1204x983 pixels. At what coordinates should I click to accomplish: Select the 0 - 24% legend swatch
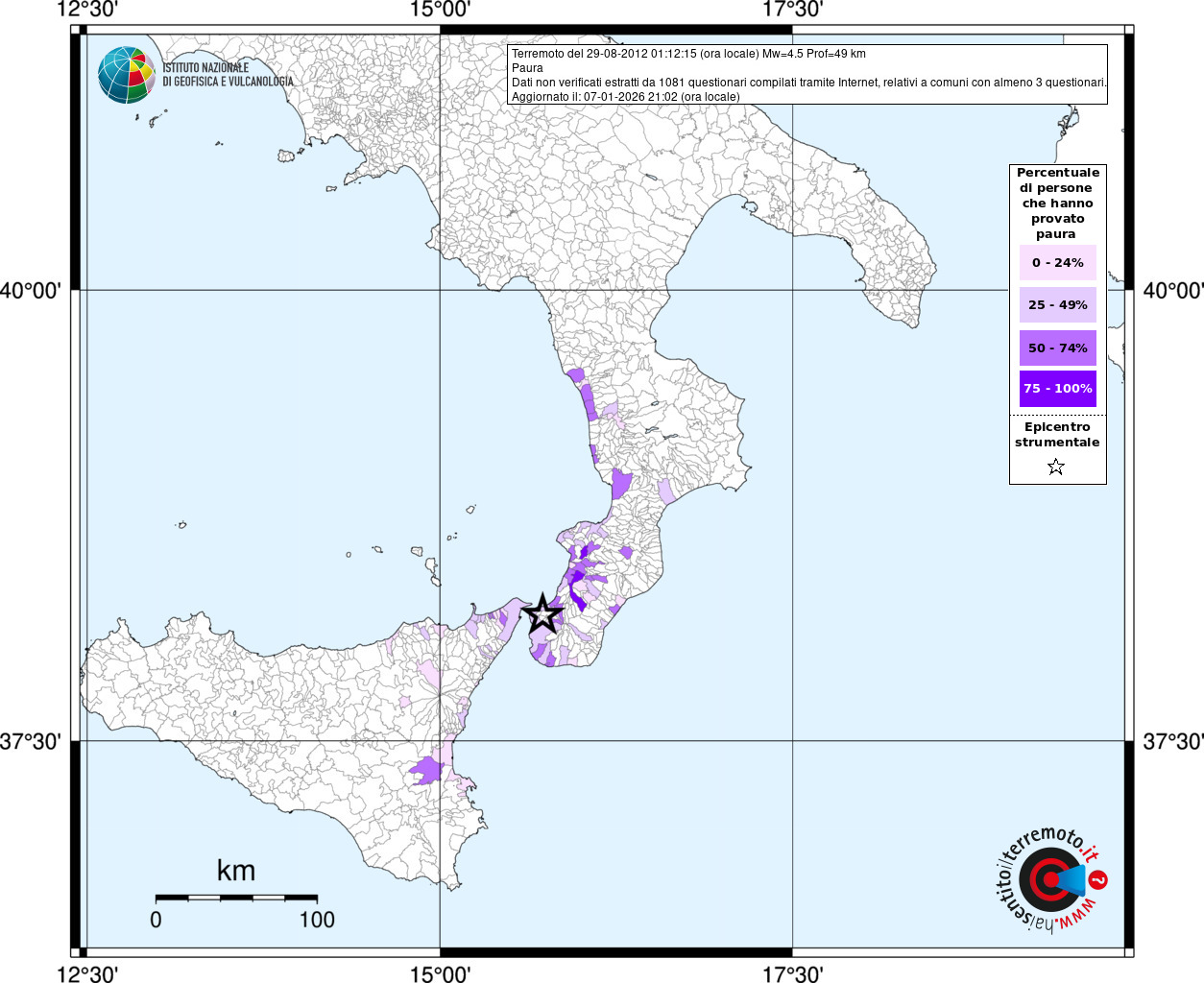(x=1057, y=262)
